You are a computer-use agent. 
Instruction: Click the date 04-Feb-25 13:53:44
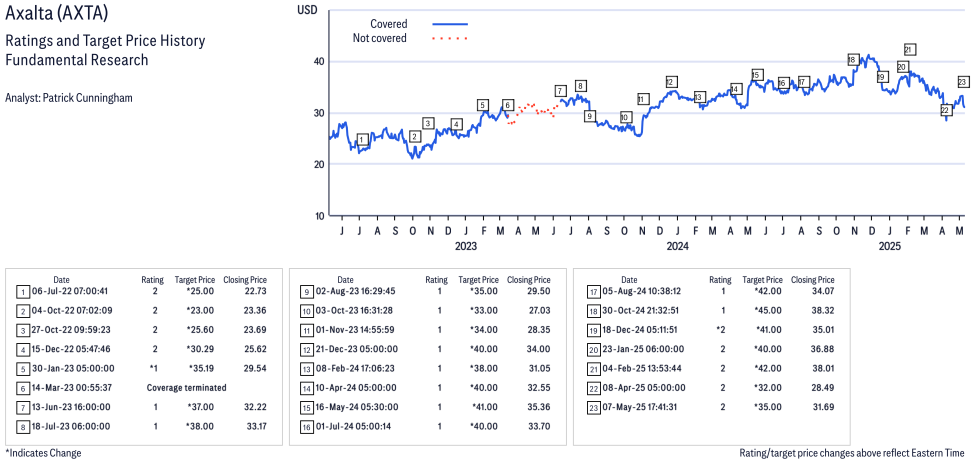click(641, 368)
